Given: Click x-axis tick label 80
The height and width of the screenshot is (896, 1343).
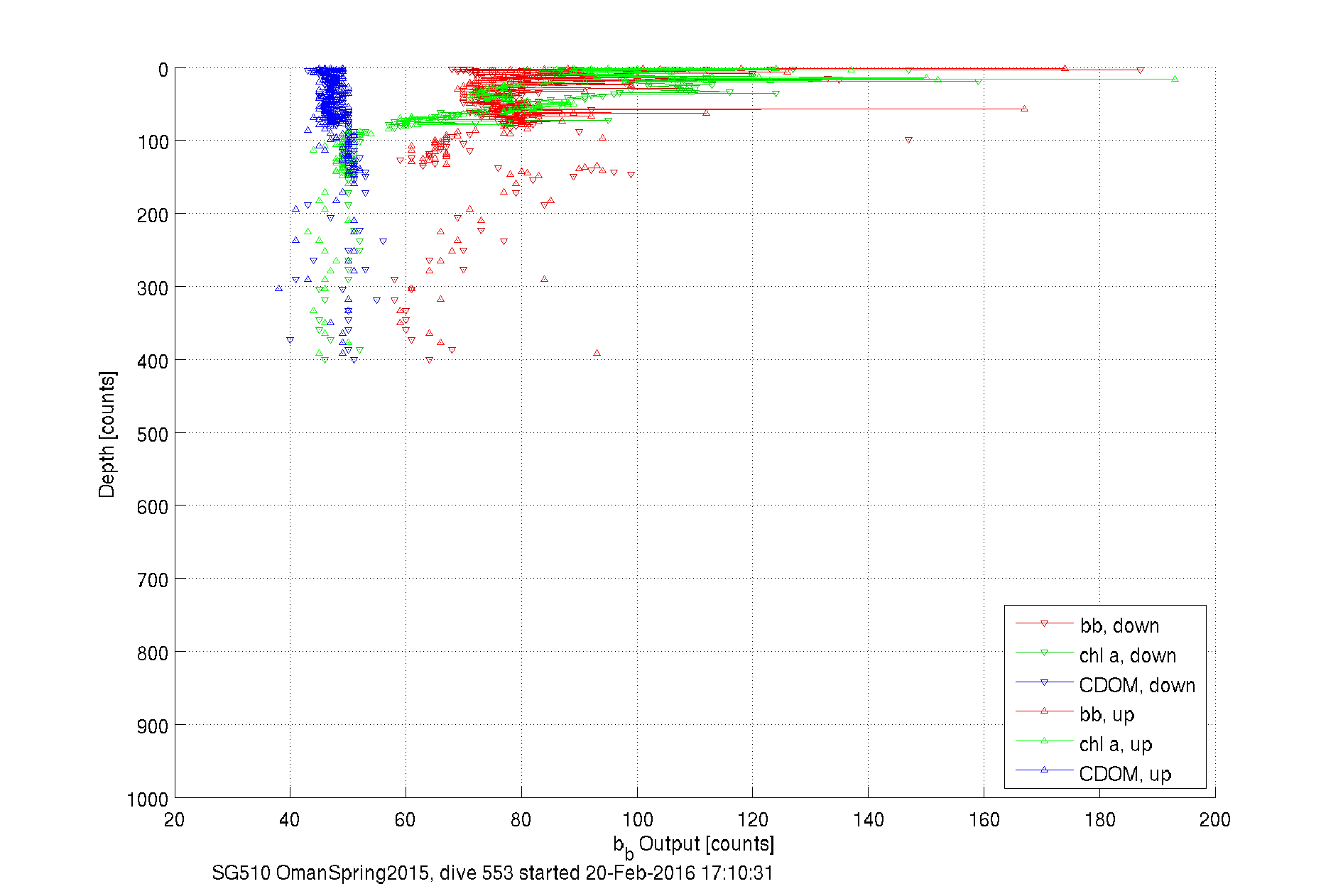Looking at the screenshot, I should coord(521,820).
